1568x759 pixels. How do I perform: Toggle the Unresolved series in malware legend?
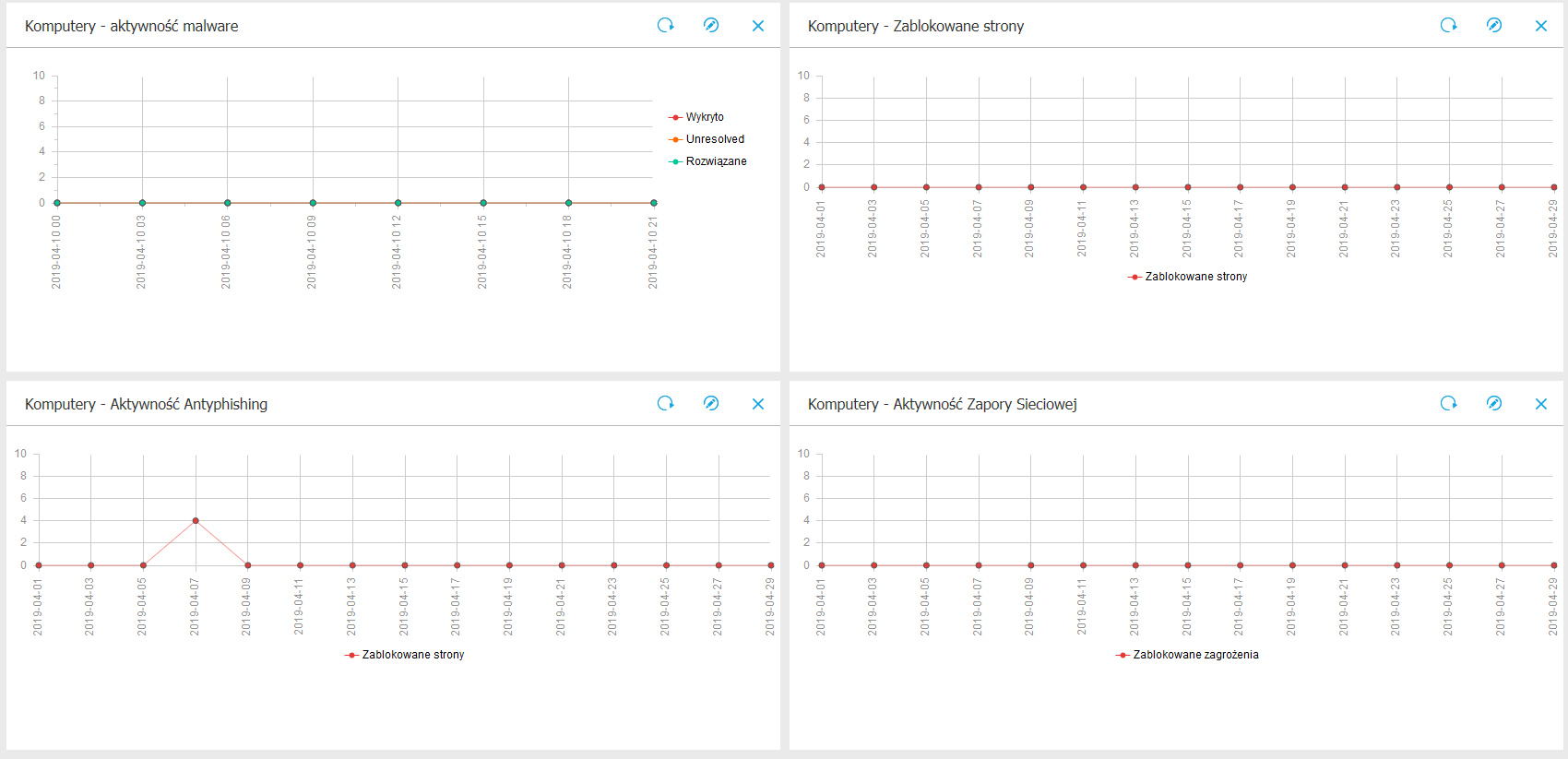point(714,139)
